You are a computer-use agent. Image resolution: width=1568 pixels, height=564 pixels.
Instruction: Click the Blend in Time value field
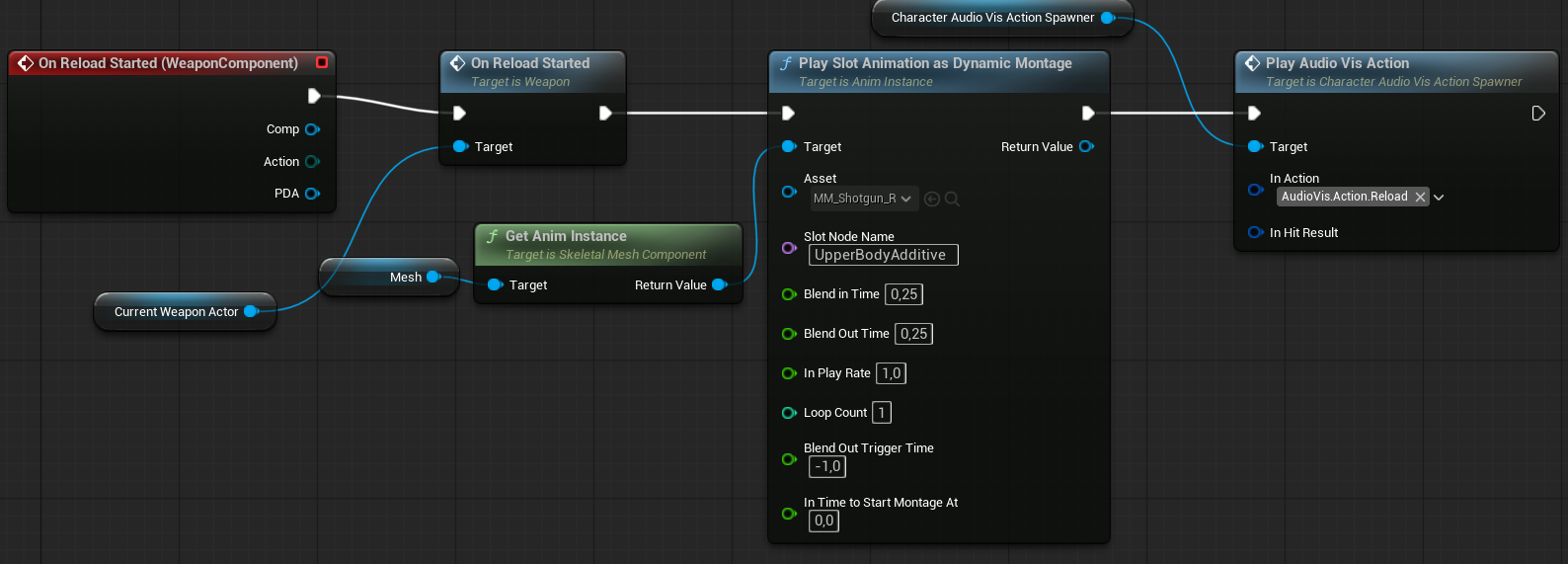pyautogui.click(x=903, y=294)
